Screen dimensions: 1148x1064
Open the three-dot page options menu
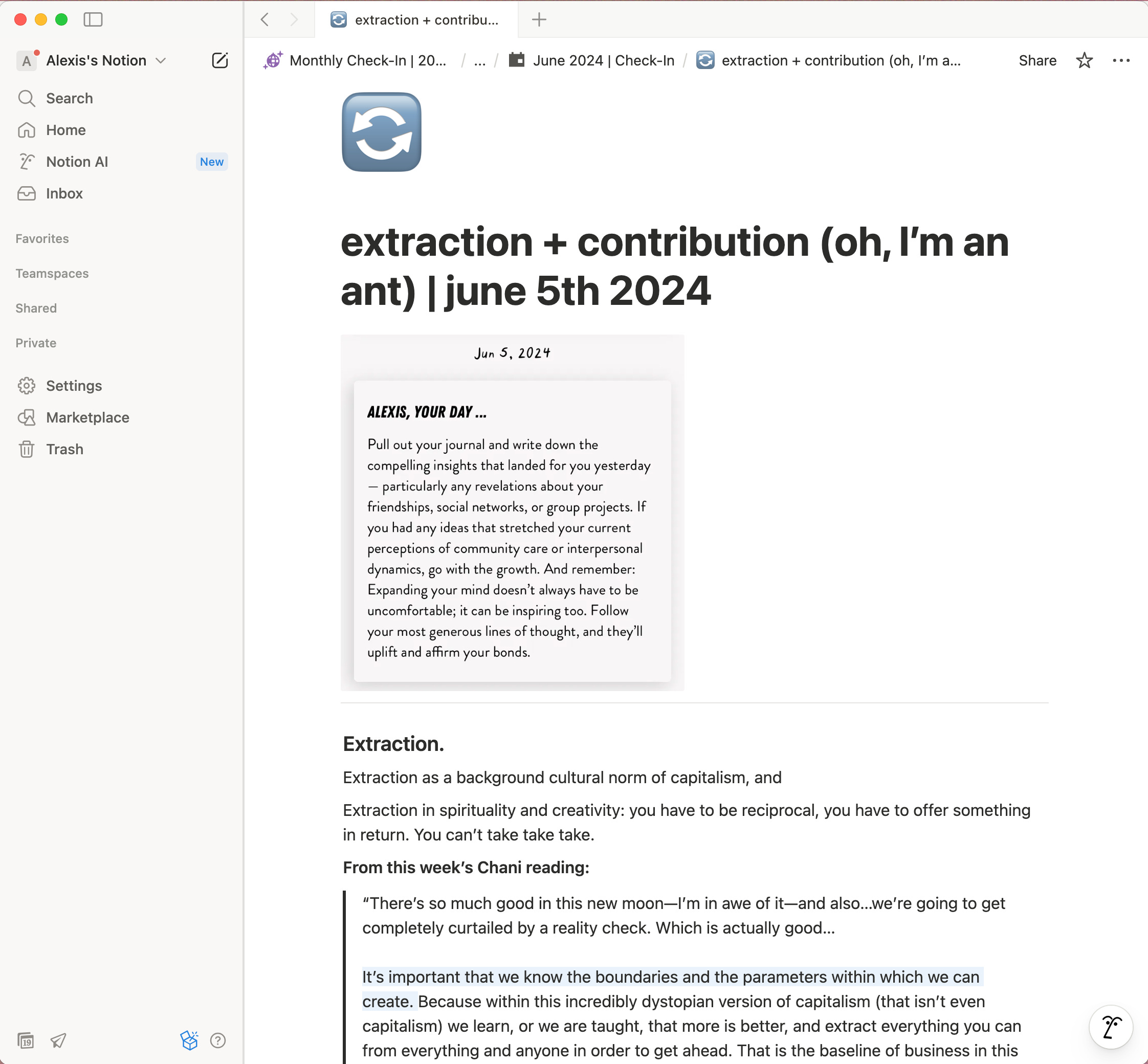[x=1121, y=60]
